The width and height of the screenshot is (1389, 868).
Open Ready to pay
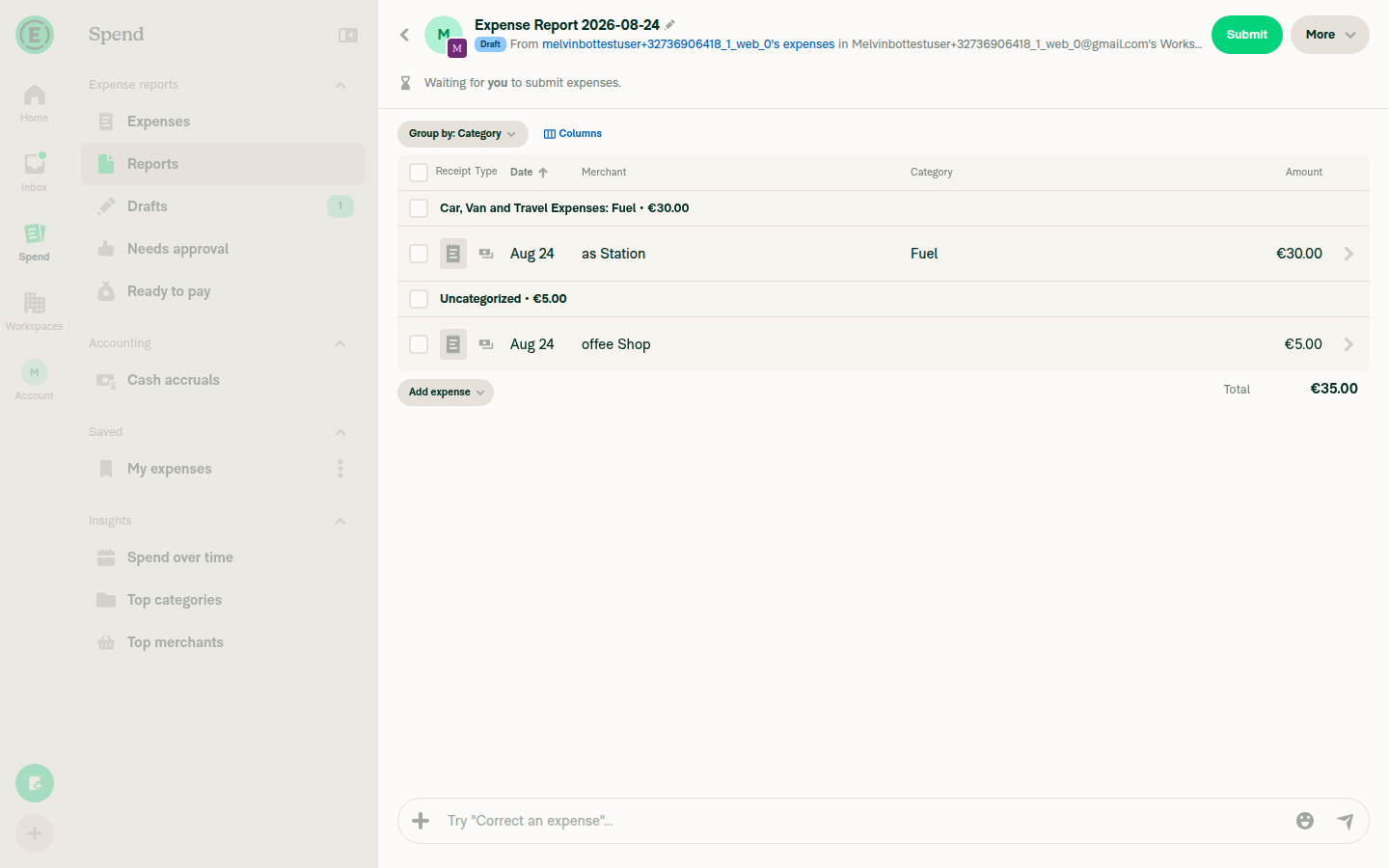[x=223, y=291]
